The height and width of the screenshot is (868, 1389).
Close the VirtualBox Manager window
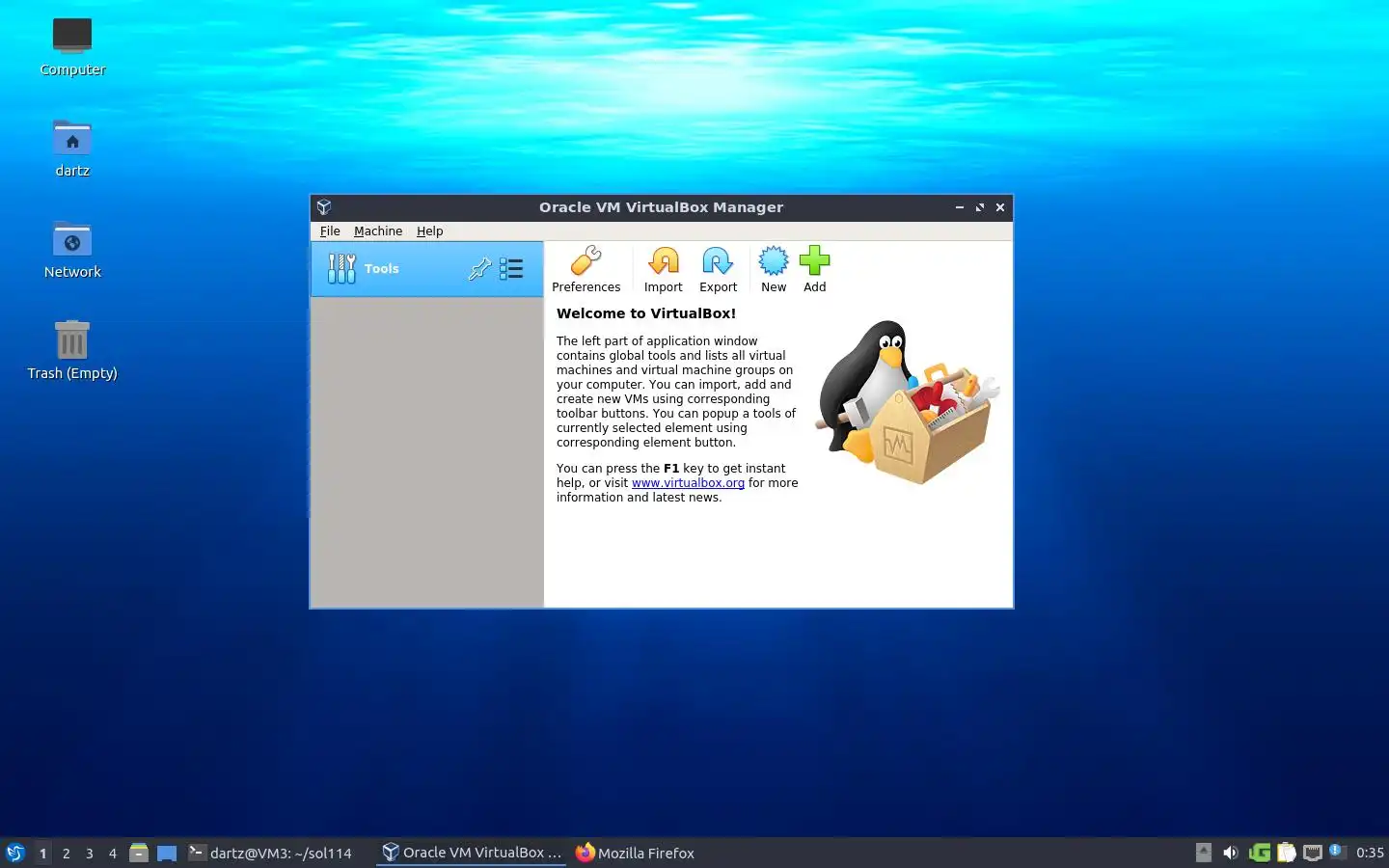pyautogui.click(x=1000, y=207)
